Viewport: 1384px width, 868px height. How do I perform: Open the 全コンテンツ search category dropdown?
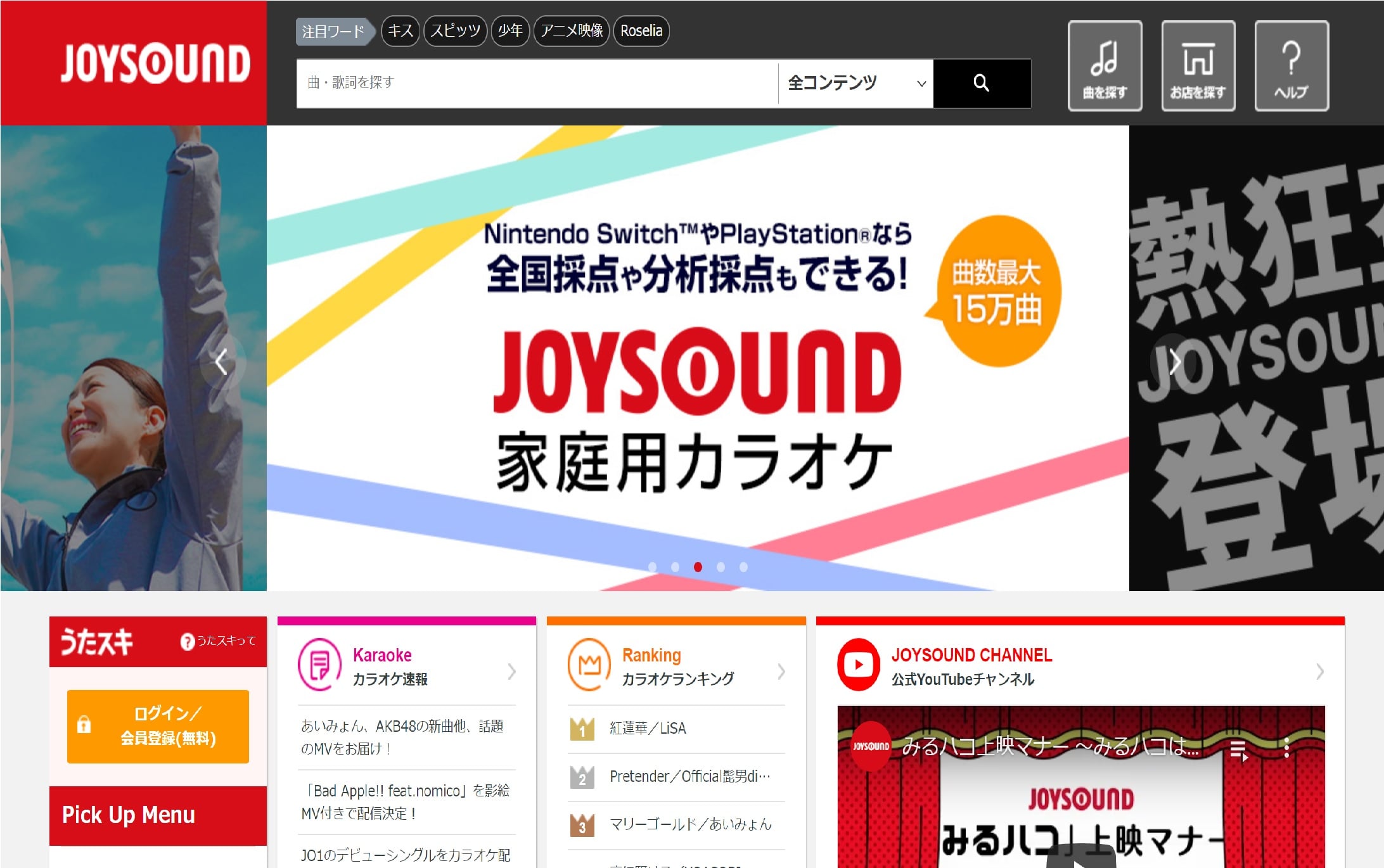click(x=855, y=83)
